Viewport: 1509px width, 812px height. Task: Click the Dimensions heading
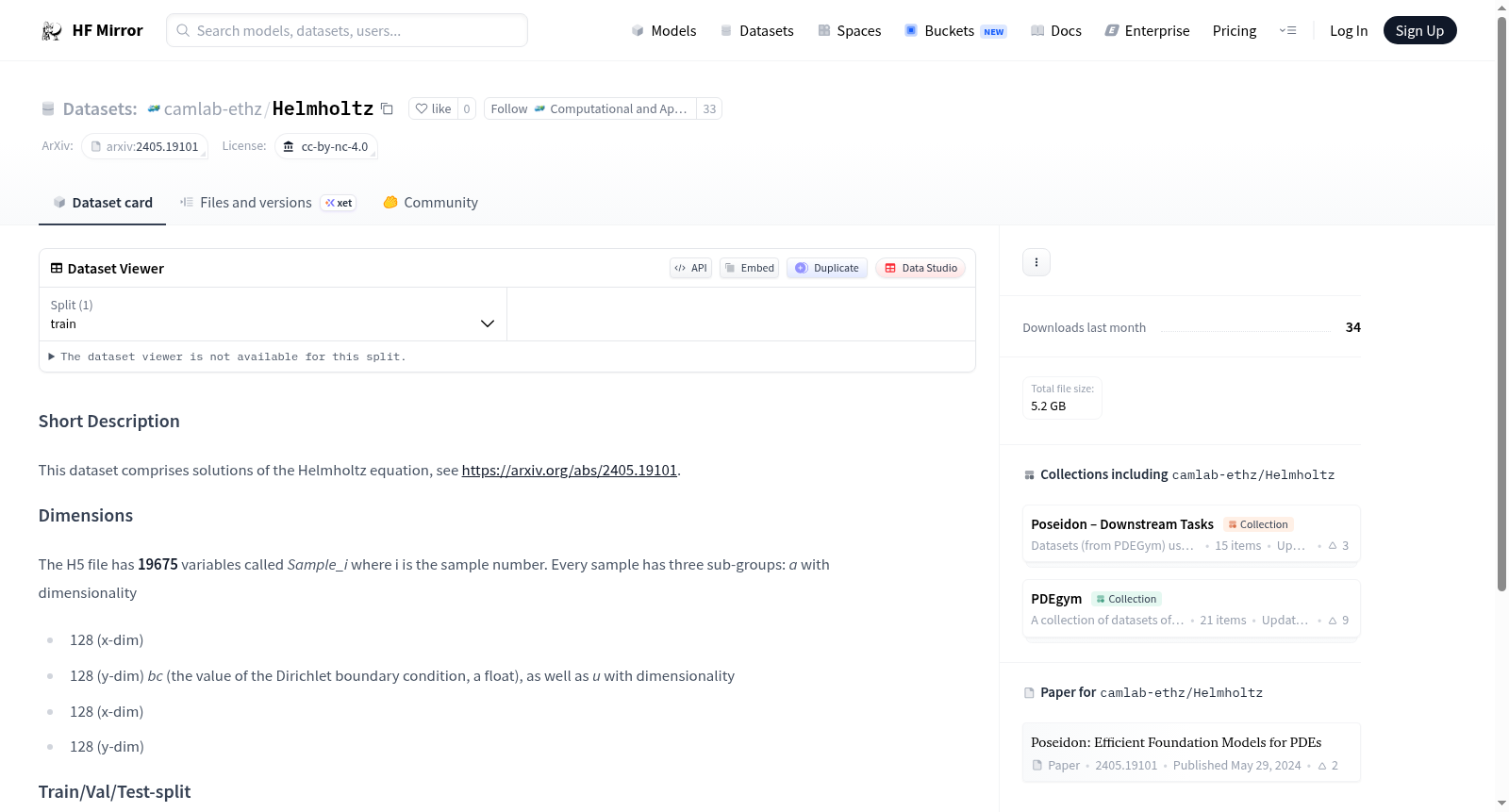(x=86, y=516)
